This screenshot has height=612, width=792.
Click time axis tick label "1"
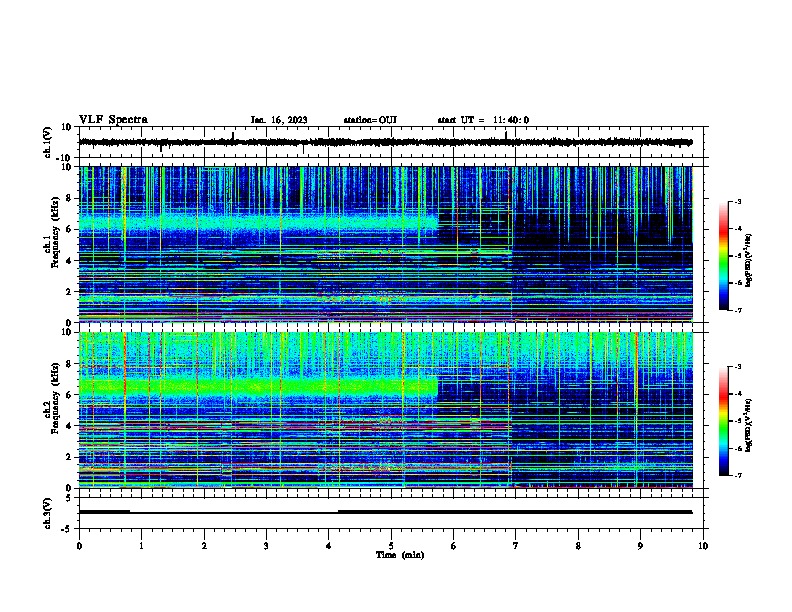(x=141, y=546)
